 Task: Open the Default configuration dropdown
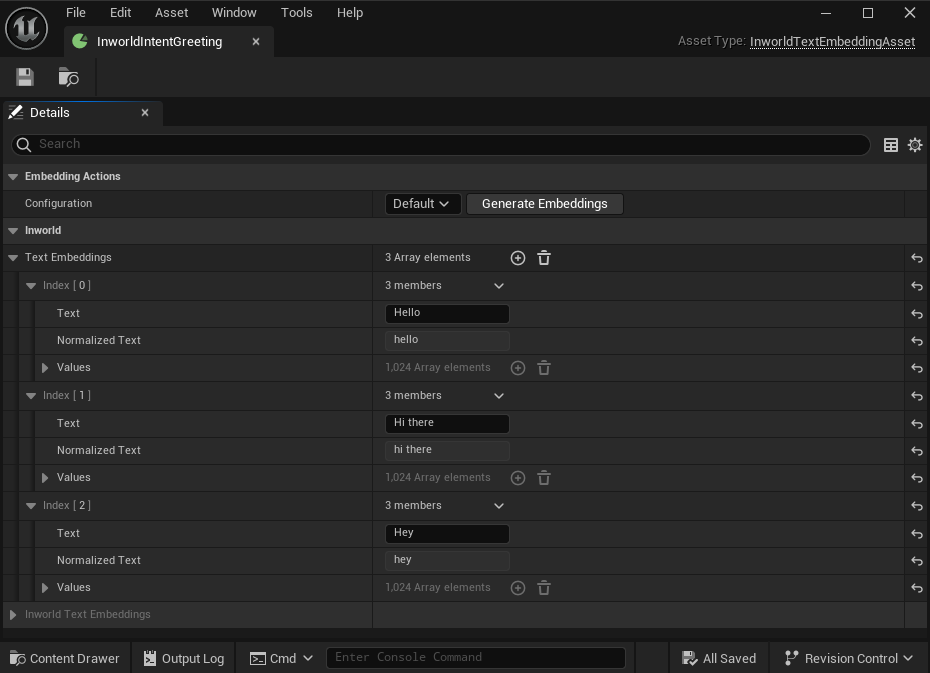[422, 204]
